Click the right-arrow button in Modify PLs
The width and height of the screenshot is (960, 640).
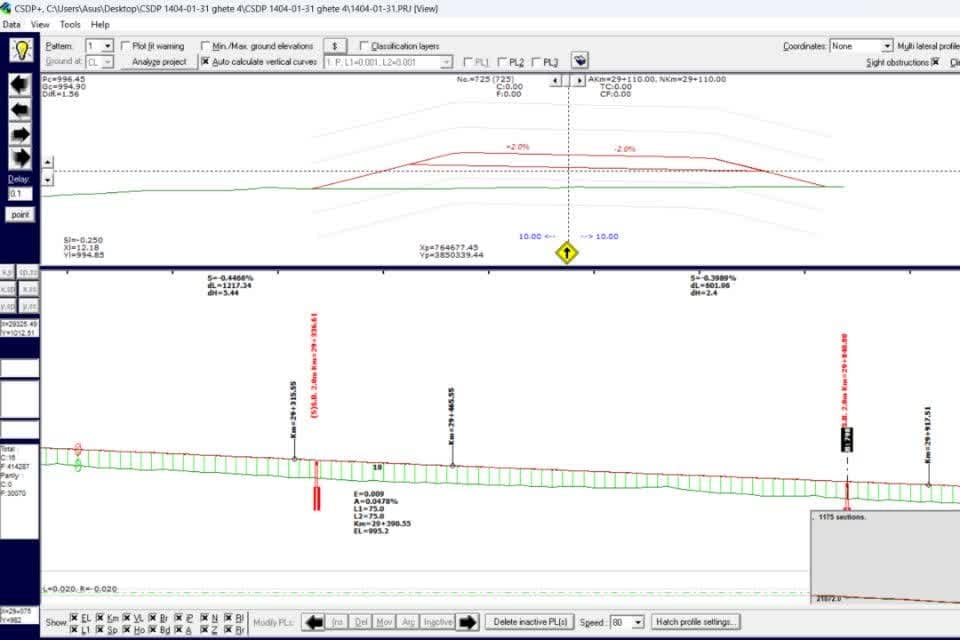click(468, 622)
